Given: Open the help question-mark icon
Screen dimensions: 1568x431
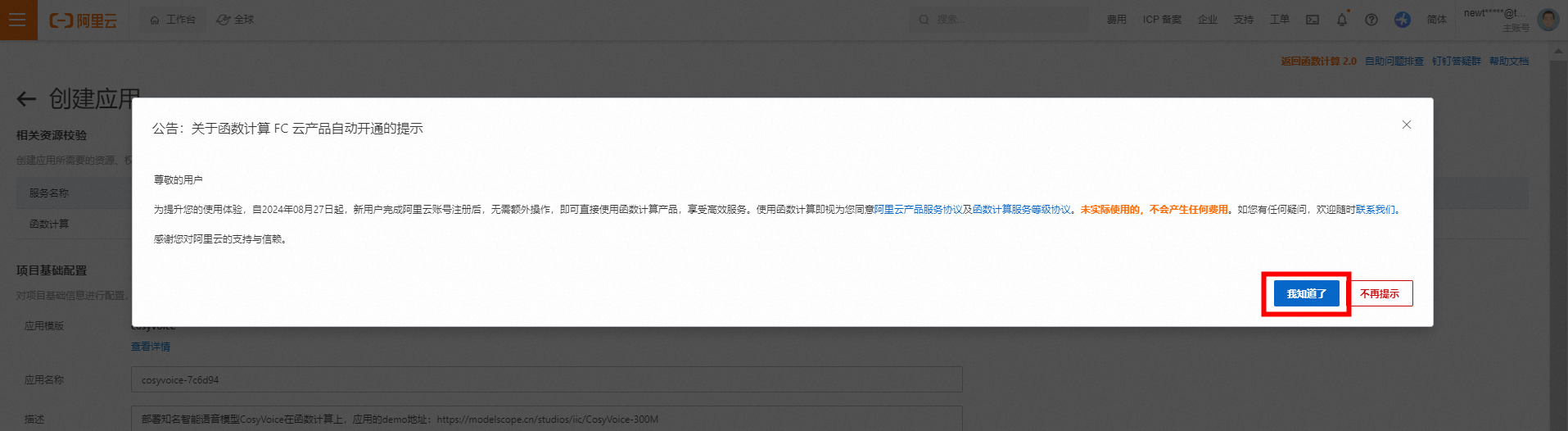Looking at the screenshot, I should click(x=1371, y=20).
